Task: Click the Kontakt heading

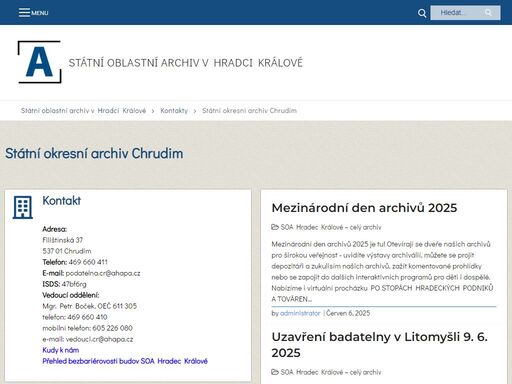Action: coord(62,201)
